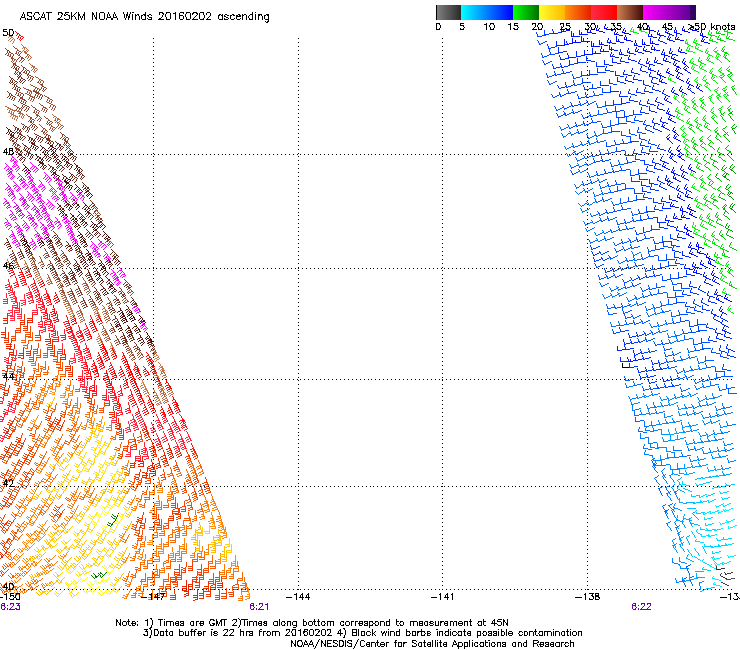The height and width of the screenshot is (650, 740).
Task: Click the latitude label '44'
Action: click(x=8, y=376)
